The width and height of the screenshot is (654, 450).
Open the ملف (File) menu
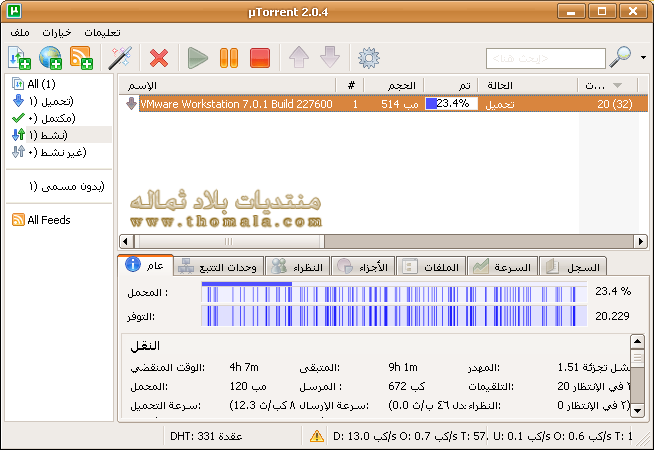click(x=20, y=33)
